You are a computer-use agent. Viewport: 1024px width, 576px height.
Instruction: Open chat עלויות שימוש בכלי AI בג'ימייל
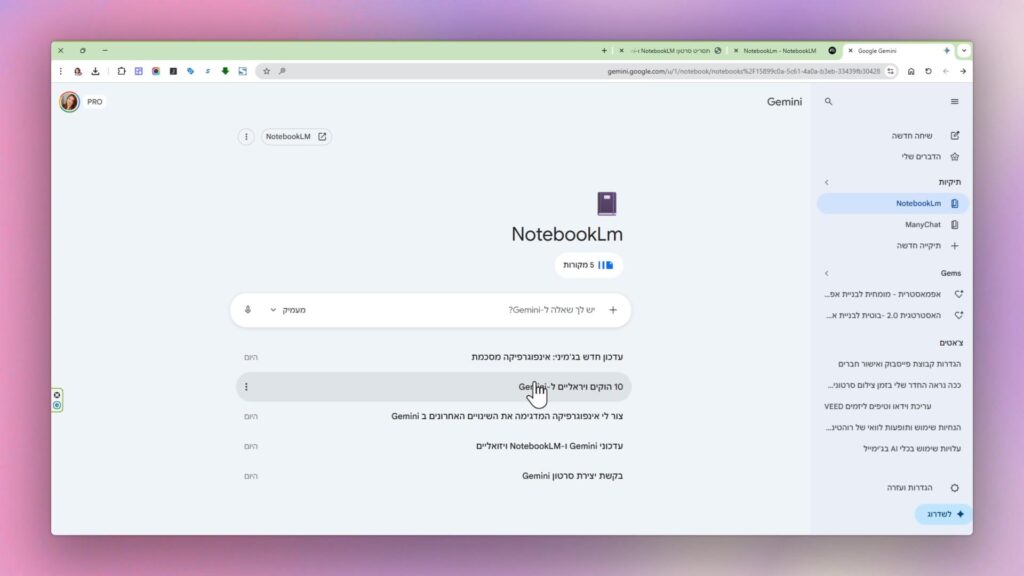click(x=912, y=449)
